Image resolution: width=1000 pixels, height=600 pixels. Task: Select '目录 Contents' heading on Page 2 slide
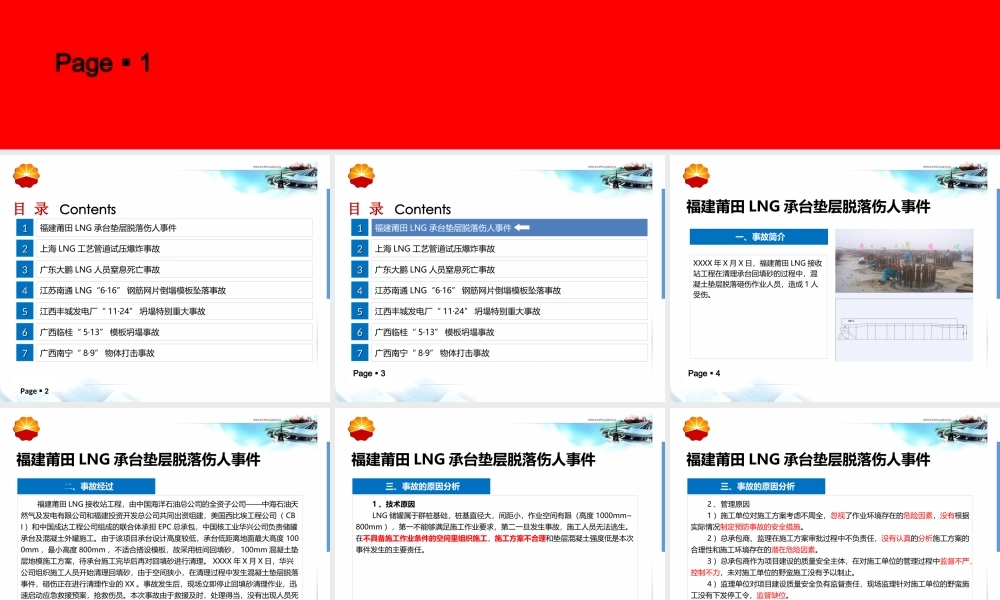64,209
